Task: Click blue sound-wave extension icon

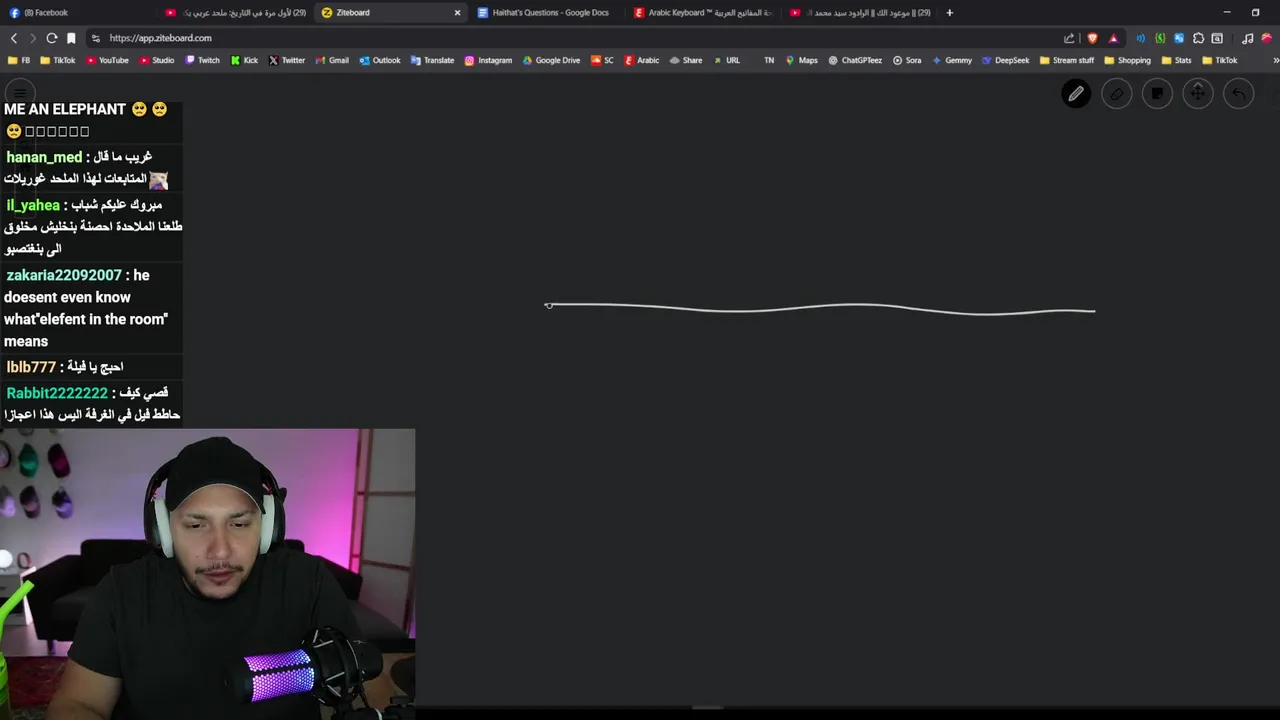Action: [1140, 38]
